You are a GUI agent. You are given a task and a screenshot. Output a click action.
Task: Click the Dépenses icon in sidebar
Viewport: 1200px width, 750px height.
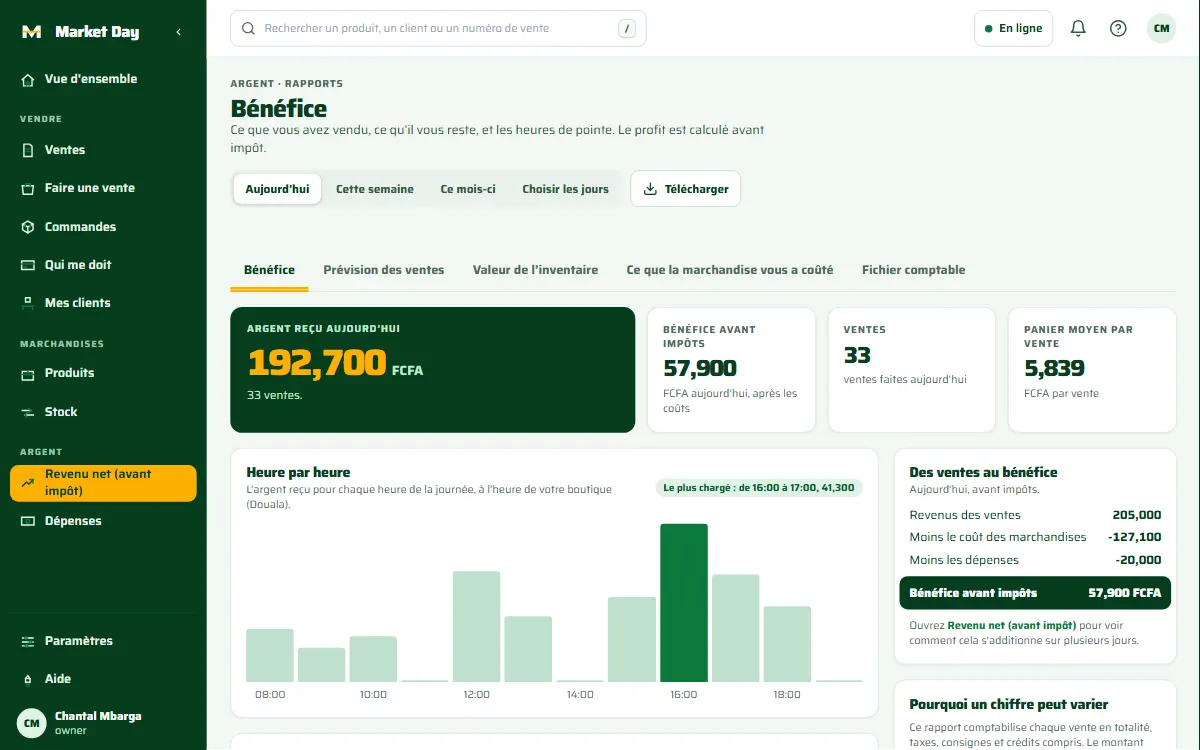28,521
